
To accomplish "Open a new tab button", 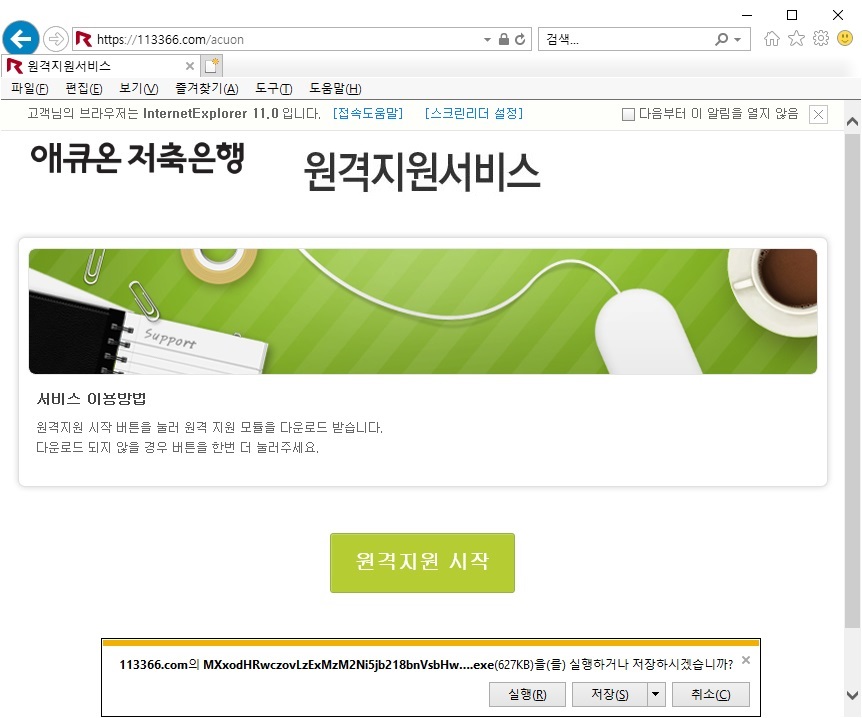I will (x=212, y=66).
